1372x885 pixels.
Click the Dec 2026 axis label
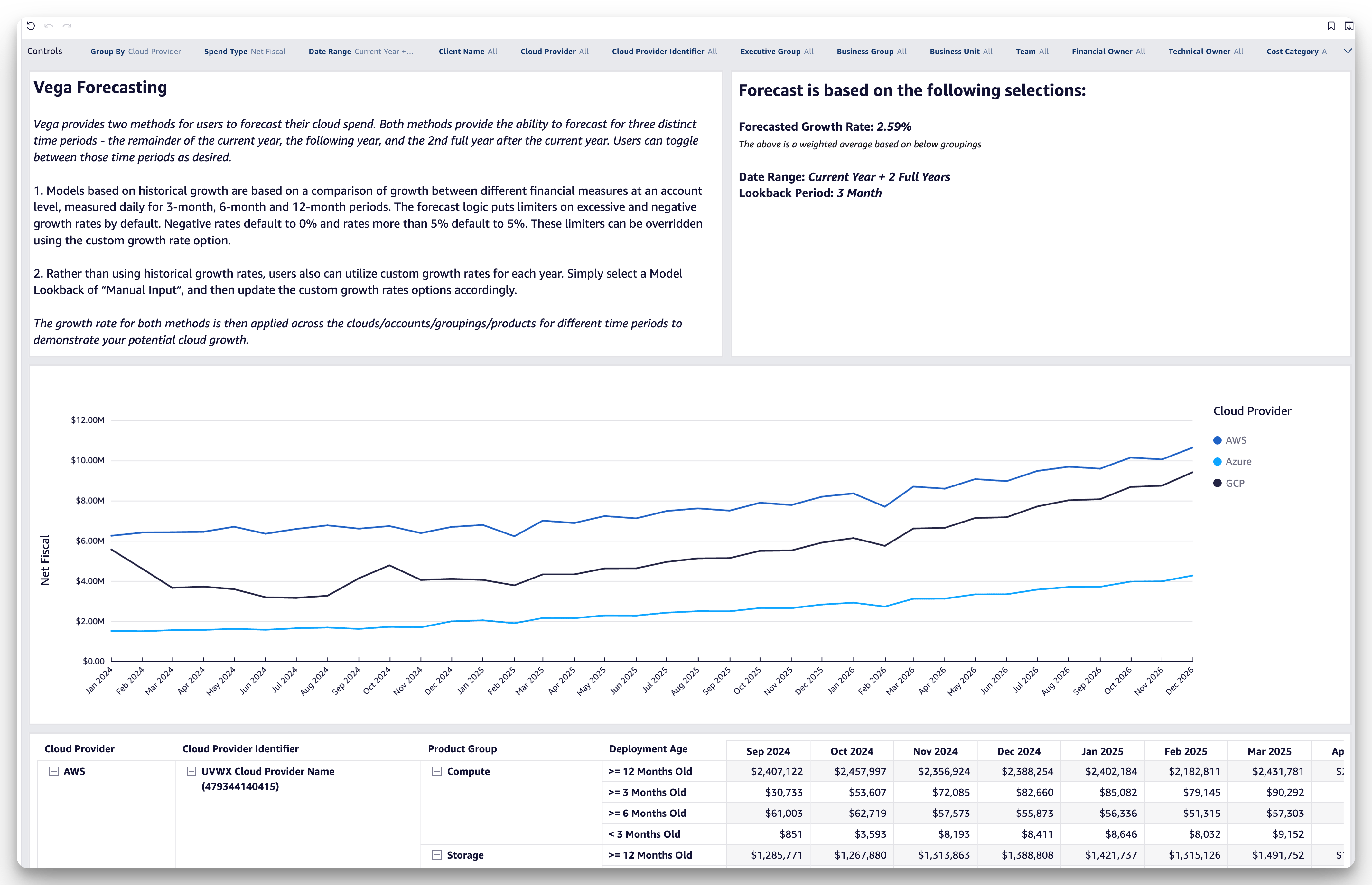(x=1180, y=682)
